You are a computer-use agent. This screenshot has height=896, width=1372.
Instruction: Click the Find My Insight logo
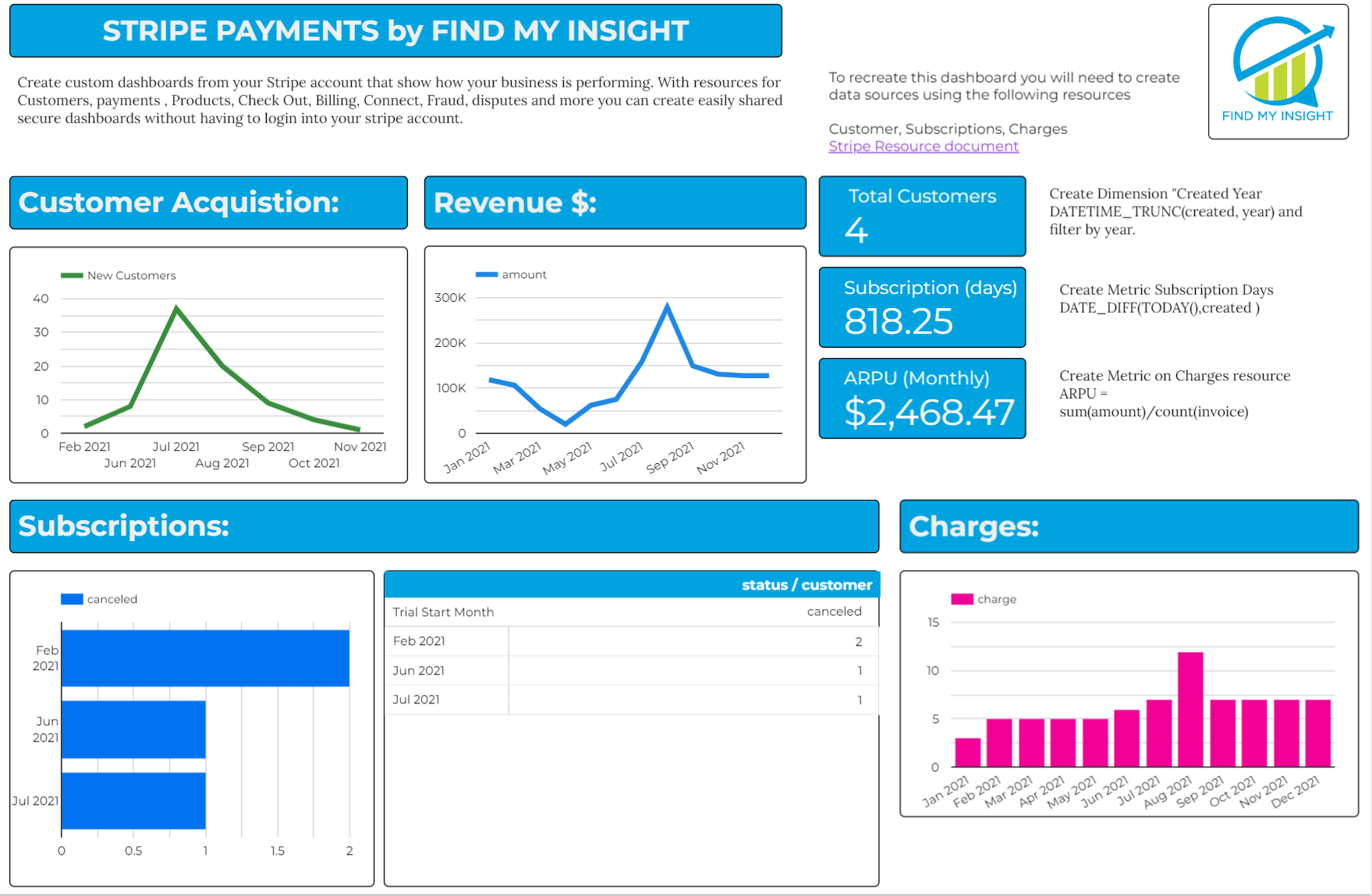1278,72
